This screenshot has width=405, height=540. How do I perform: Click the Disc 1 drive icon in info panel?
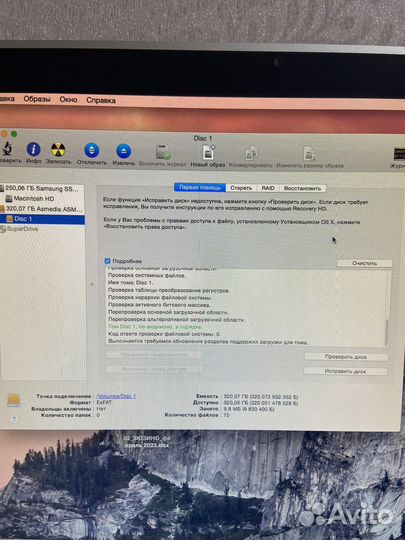(14, 401)
